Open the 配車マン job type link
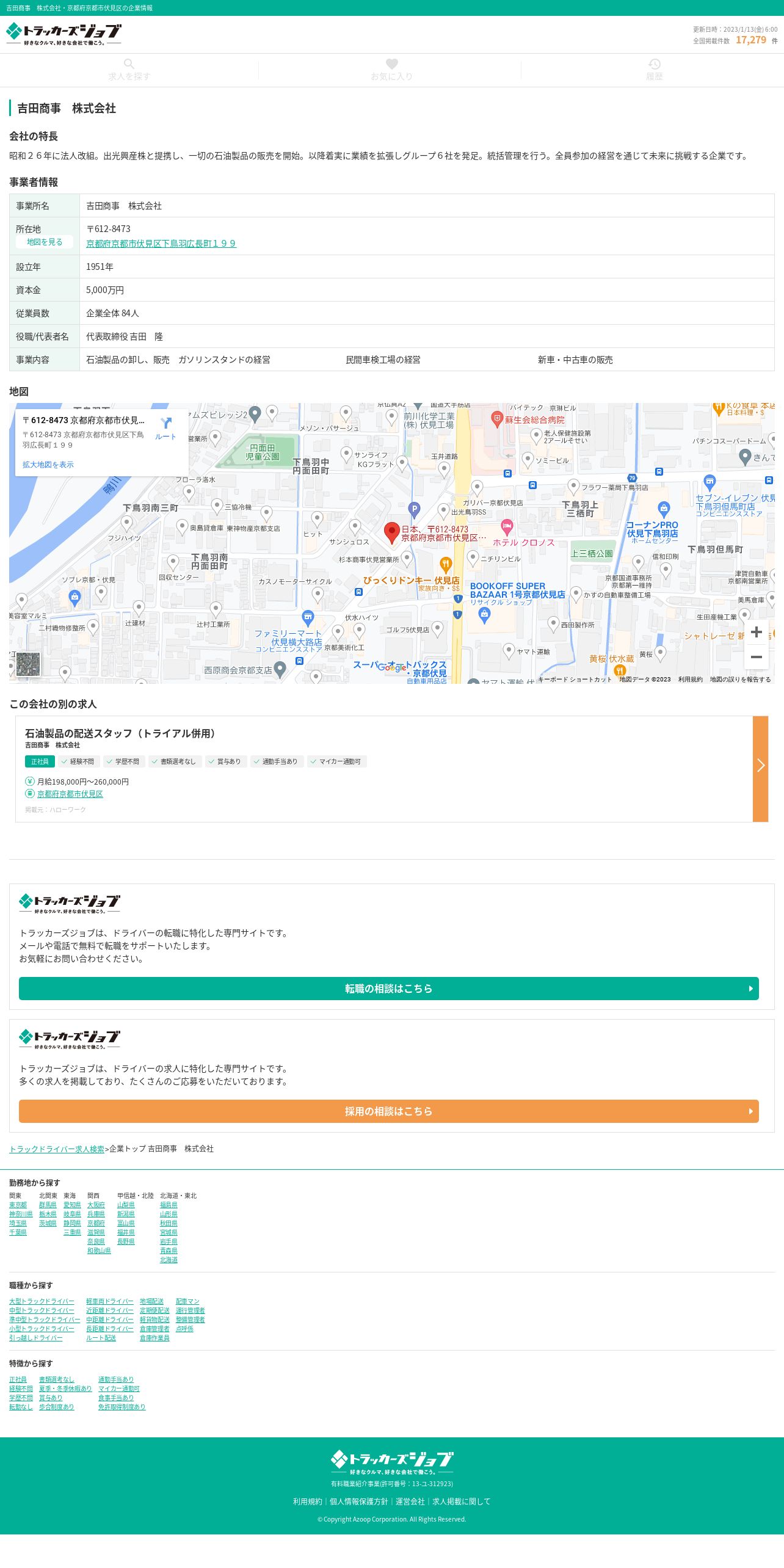The width and height of the screenshot is (784, 1568). (187, 1302)
